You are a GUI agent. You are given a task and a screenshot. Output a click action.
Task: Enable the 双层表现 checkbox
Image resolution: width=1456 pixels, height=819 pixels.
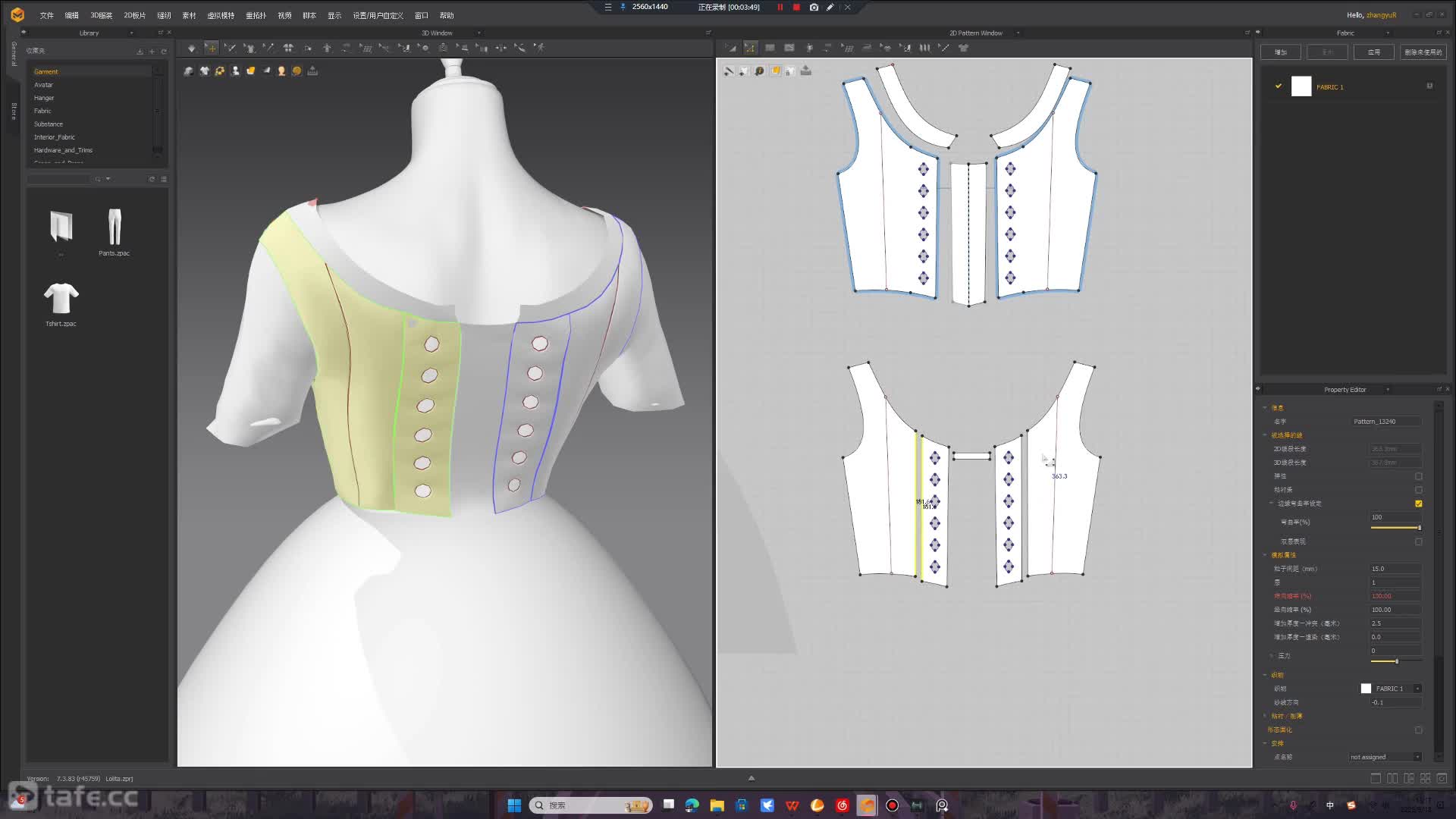(1418, 541)
